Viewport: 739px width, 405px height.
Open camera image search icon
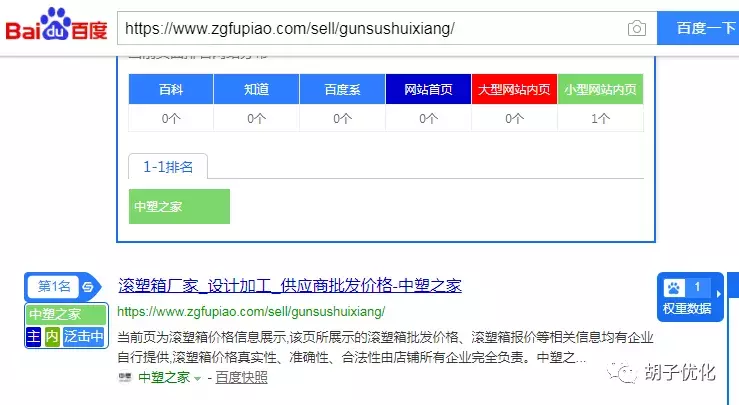tap(636, 28)
